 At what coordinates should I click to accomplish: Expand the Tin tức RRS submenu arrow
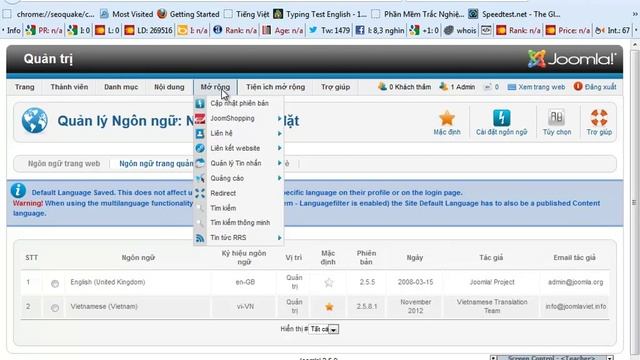coord(280,238)
